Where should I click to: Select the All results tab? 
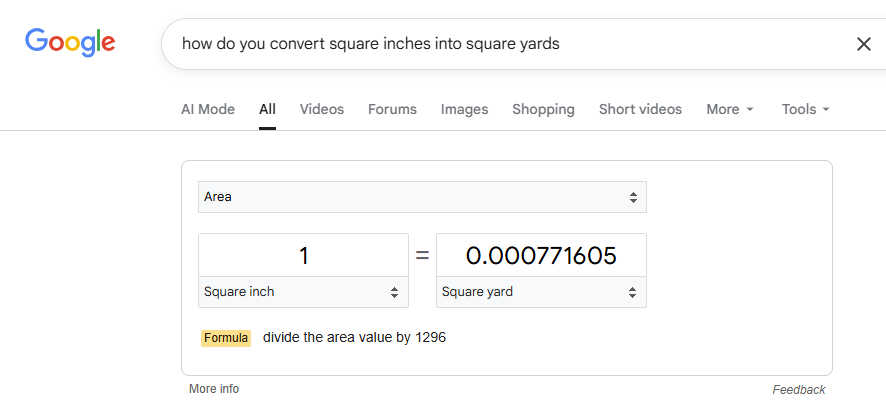pos(267,109)
